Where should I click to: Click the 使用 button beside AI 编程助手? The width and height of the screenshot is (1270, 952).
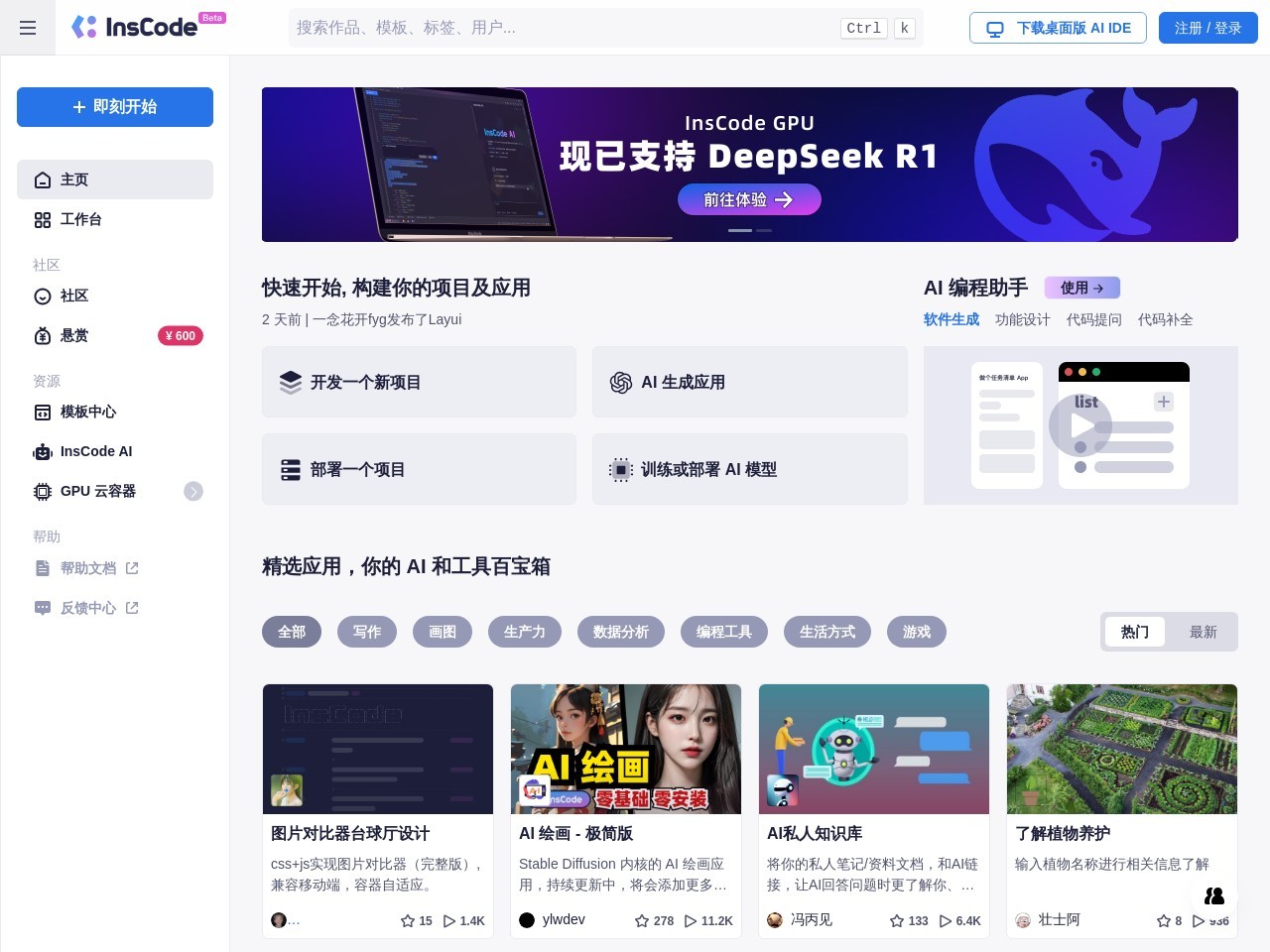point(1082,288)
